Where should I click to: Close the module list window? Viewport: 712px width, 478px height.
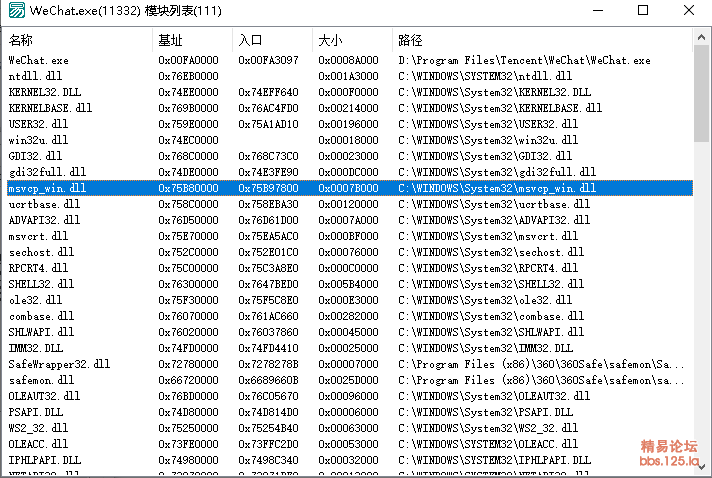tap(688, 10)
